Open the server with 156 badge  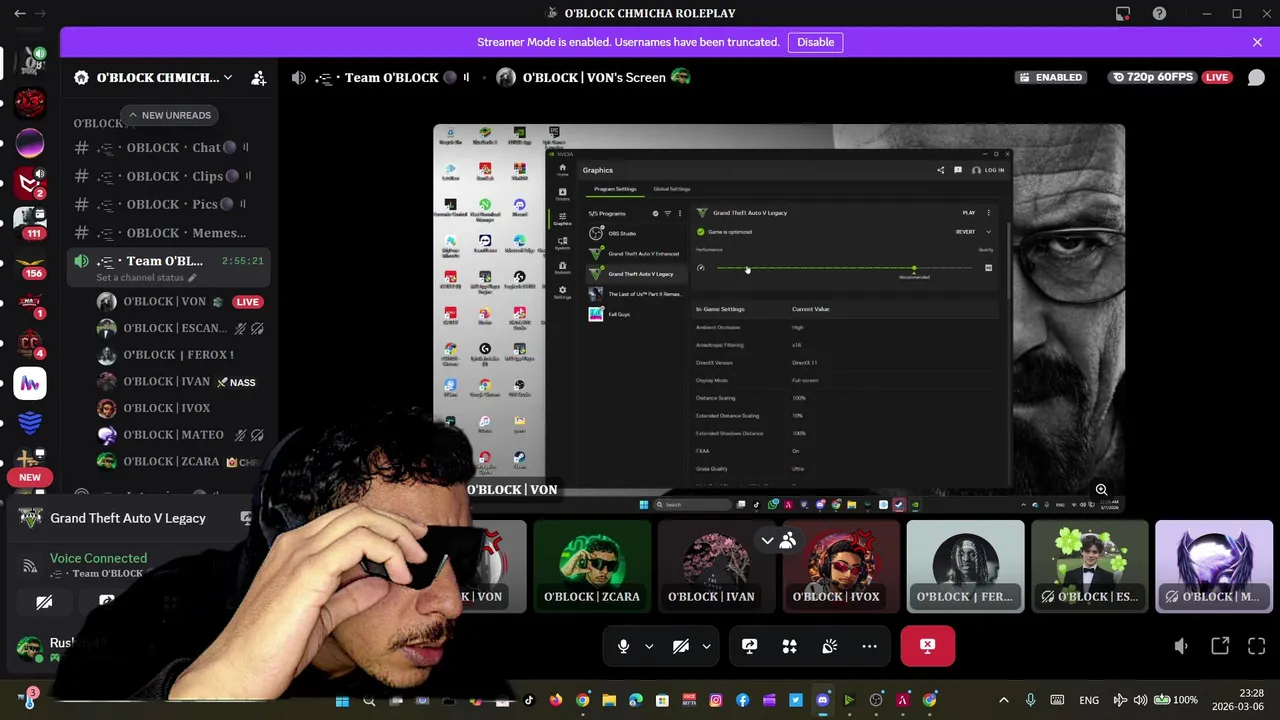pyautogui.click(x=30, y=263)
